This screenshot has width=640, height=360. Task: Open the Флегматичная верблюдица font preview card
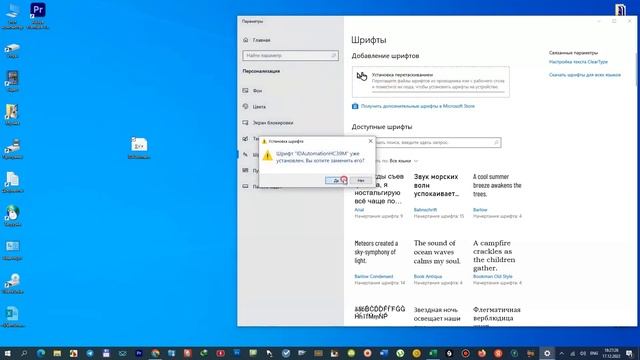click(498, 315)
